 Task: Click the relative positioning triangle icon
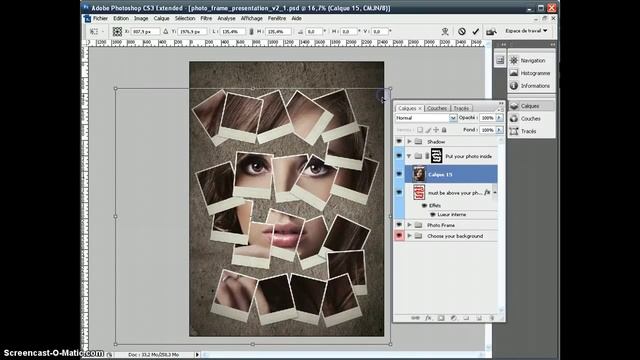pos(165,31)
